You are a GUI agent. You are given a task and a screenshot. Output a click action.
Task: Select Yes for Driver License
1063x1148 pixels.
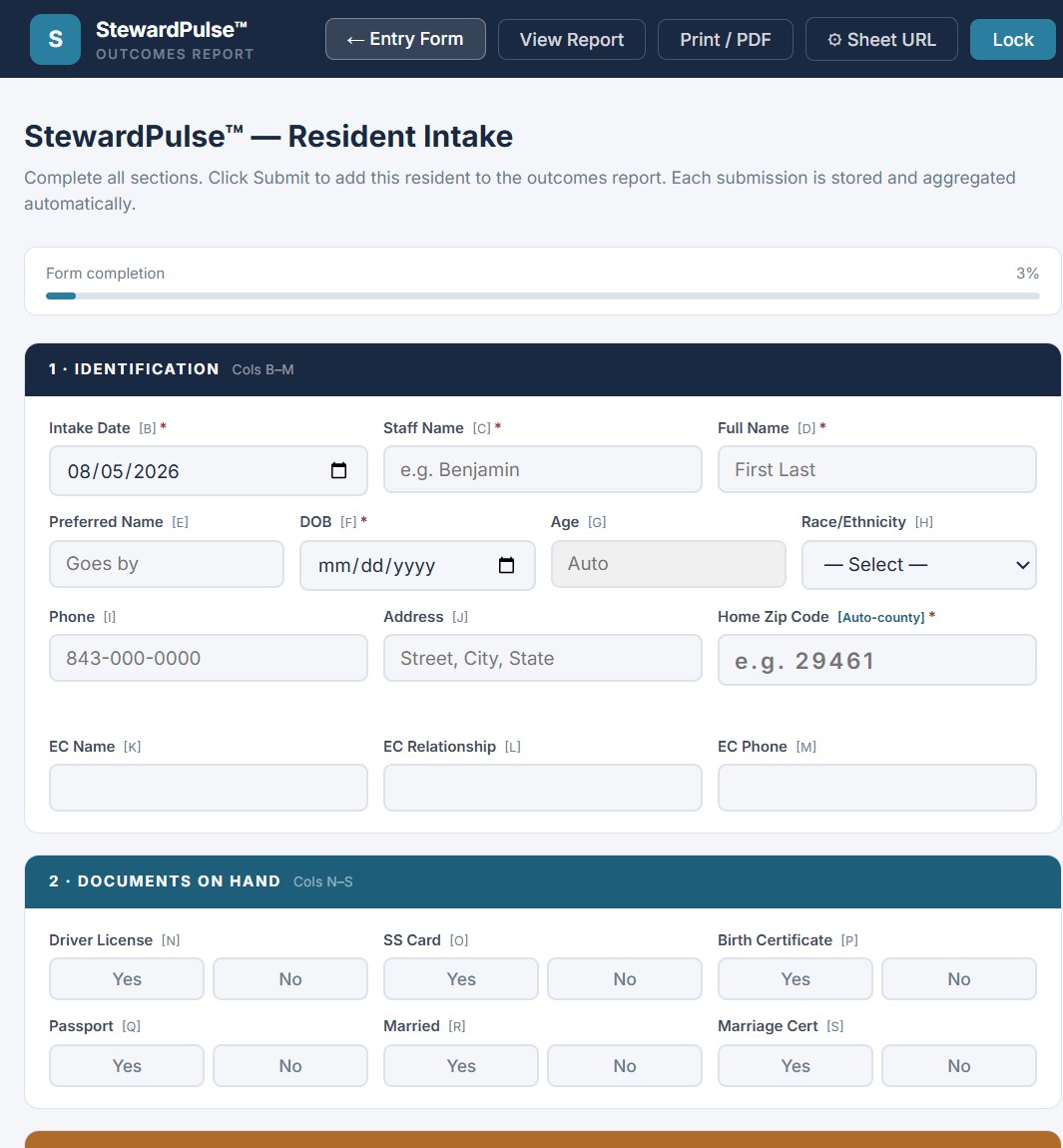pos(127,979)
